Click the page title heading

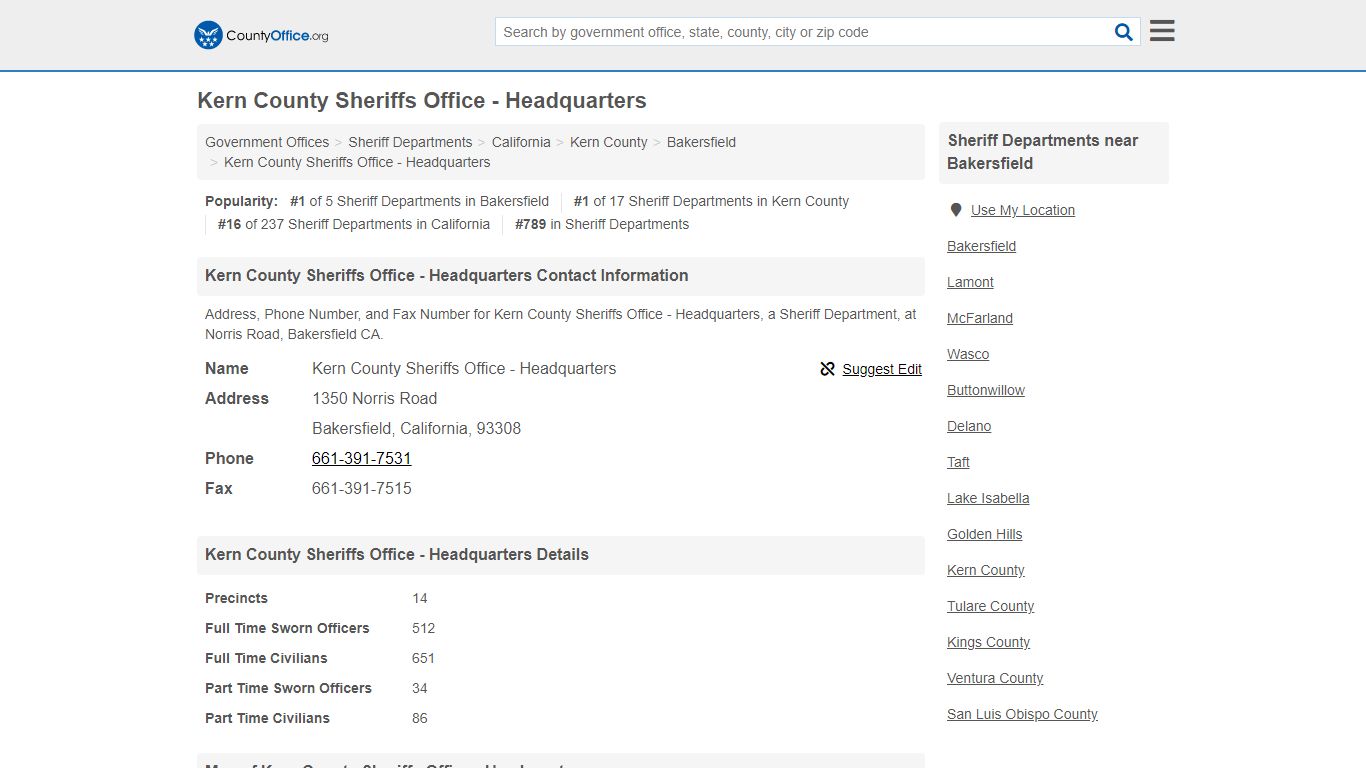[422, 101]
